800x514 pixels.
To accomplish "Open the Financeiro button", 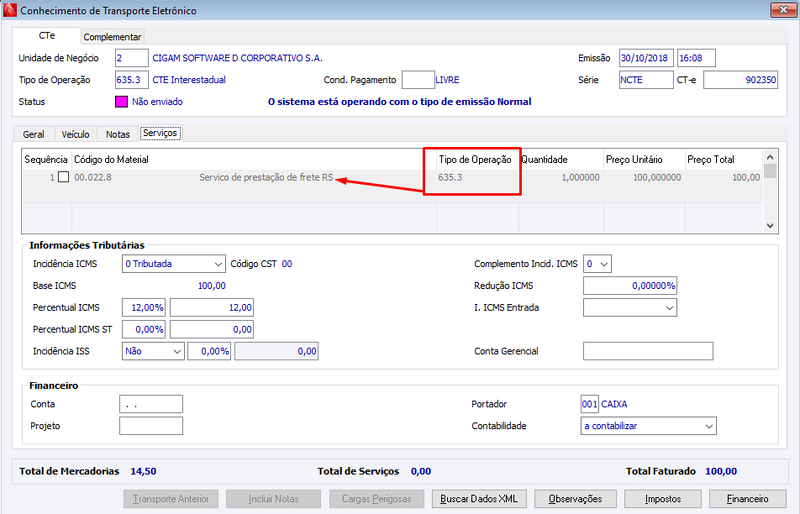I will coord(747,499).
